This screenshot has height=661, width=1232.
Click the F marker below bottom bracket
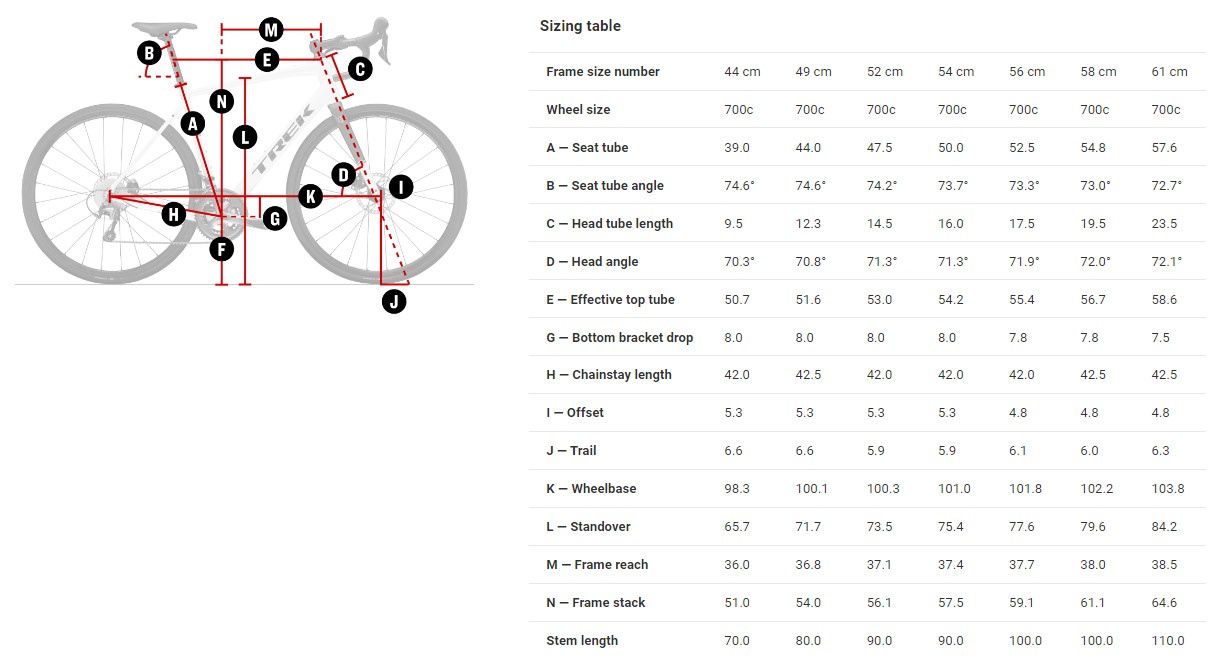[x=222, y=249]
